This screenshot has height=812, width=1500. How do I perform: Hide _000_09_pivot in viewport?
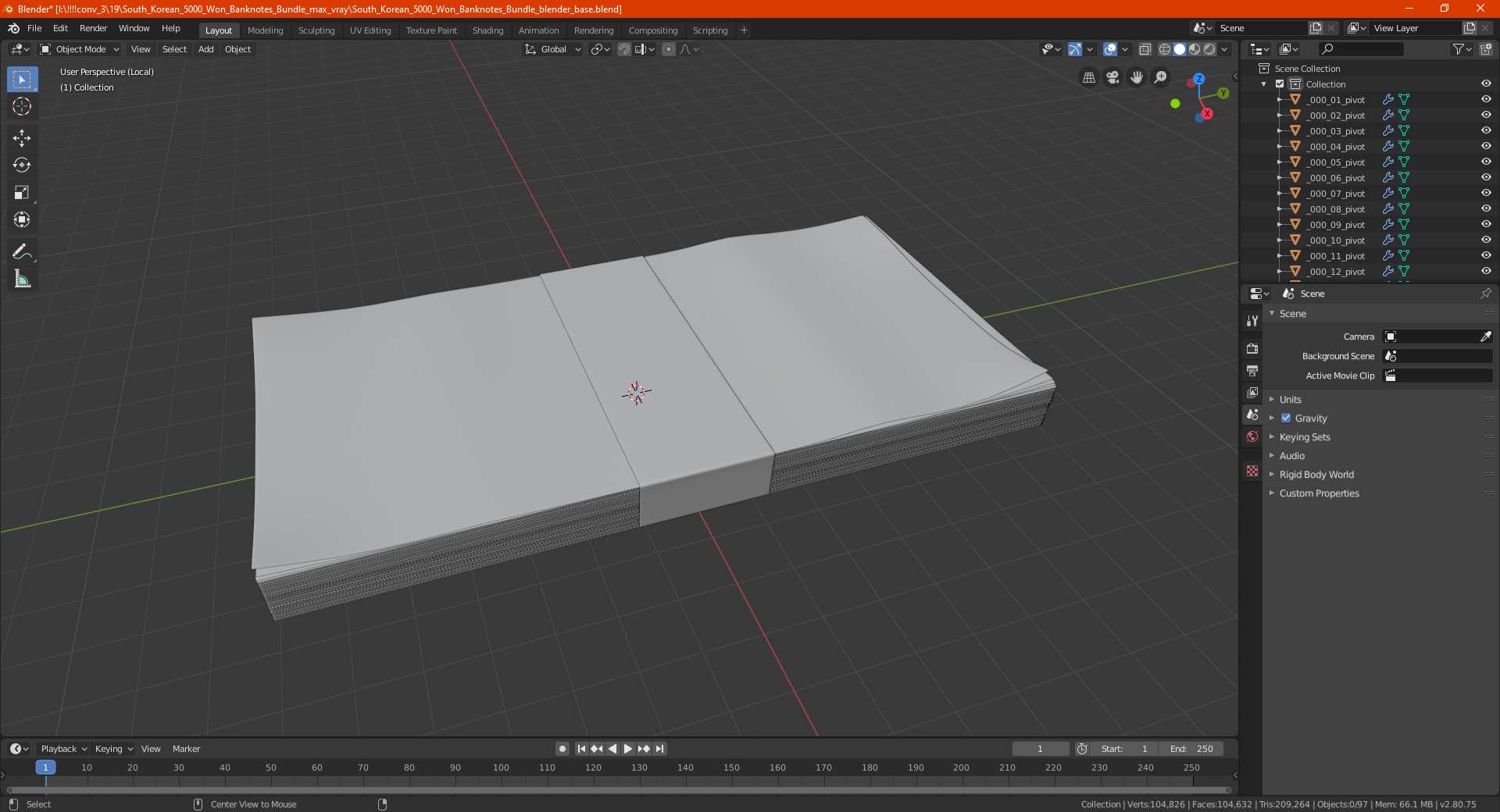pos(1486,225)
